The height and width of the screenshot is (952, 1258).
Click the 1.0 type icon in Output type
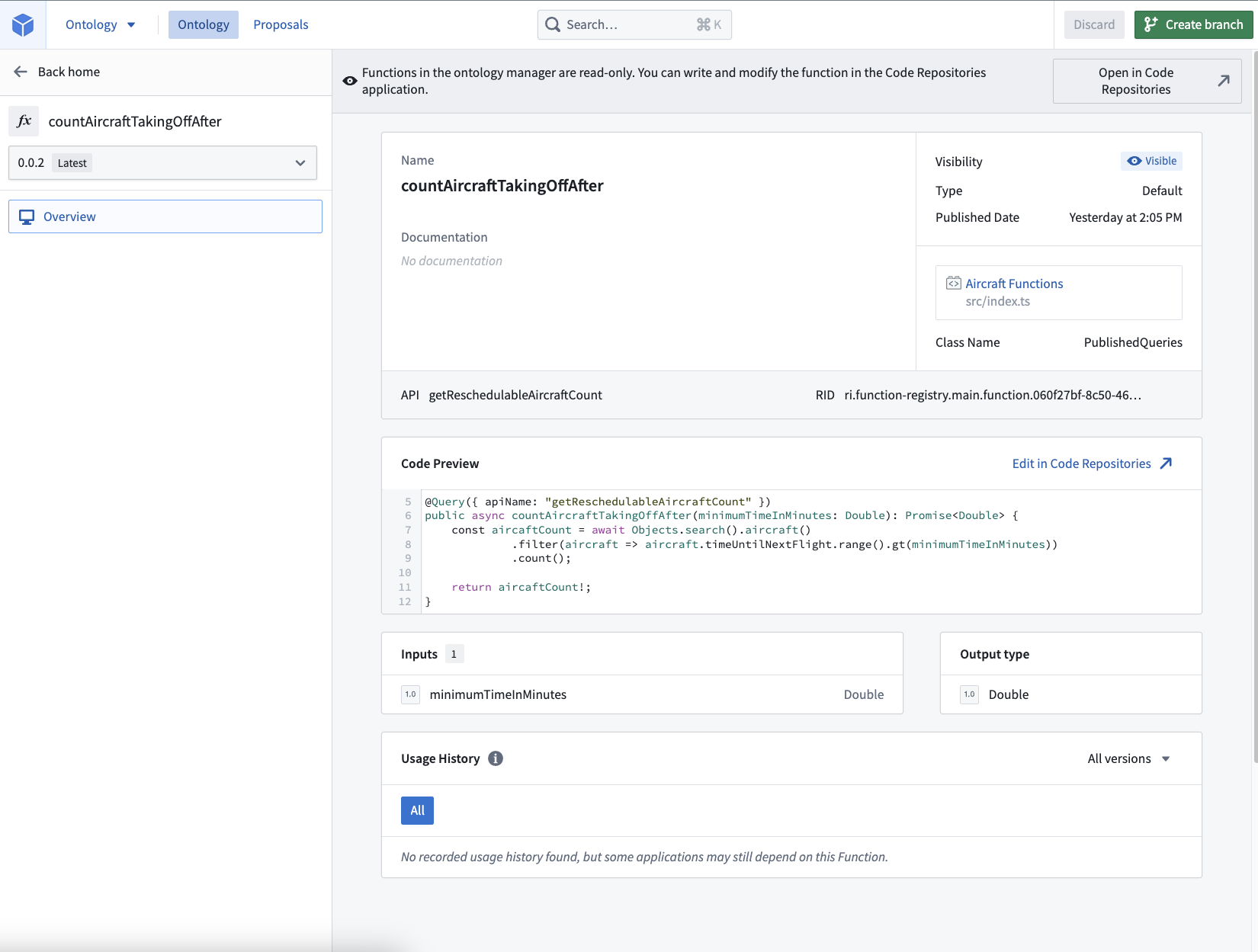(x=969, y=694)
